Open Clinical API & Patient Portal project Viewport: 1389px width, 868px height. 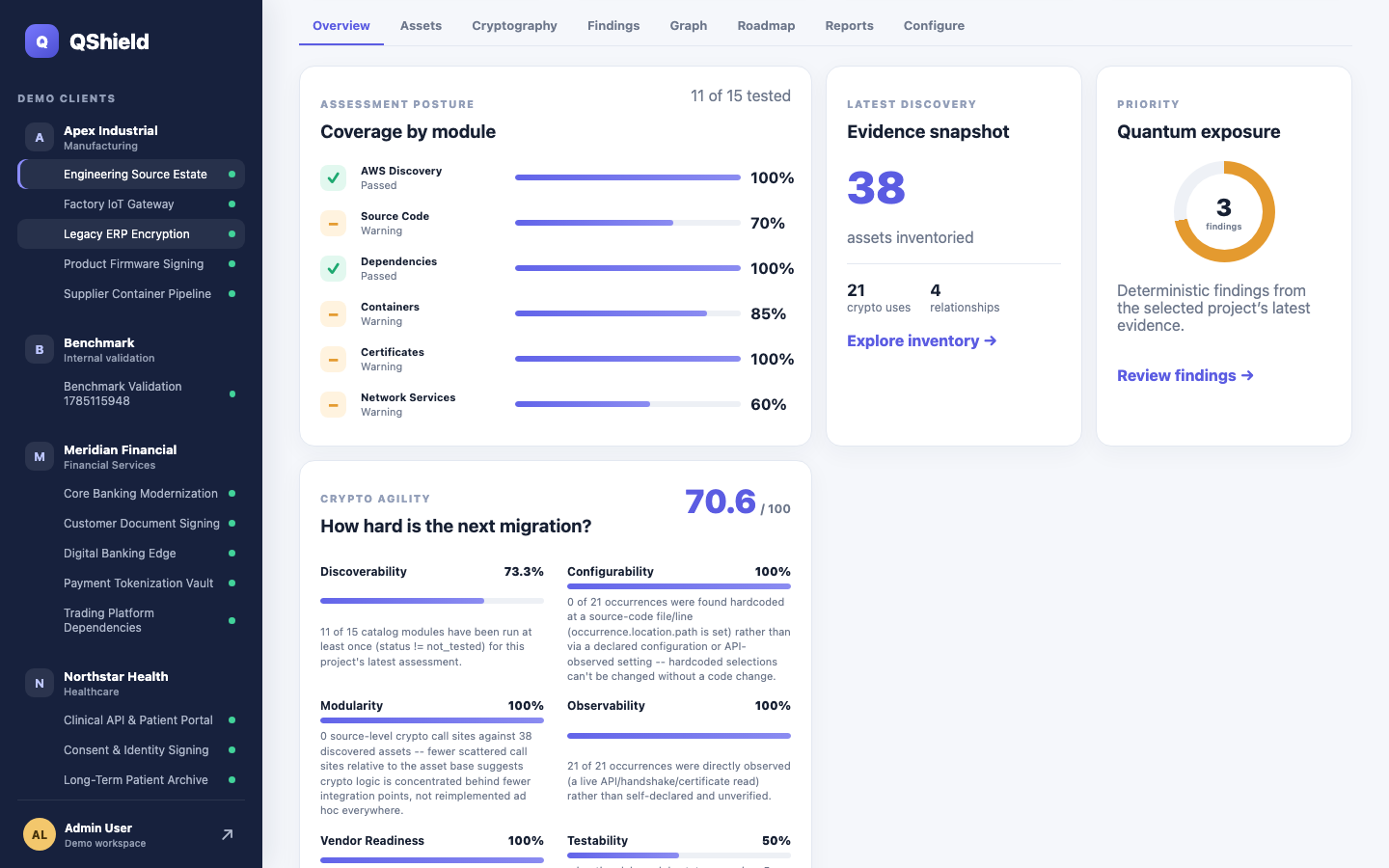point(131,720)
